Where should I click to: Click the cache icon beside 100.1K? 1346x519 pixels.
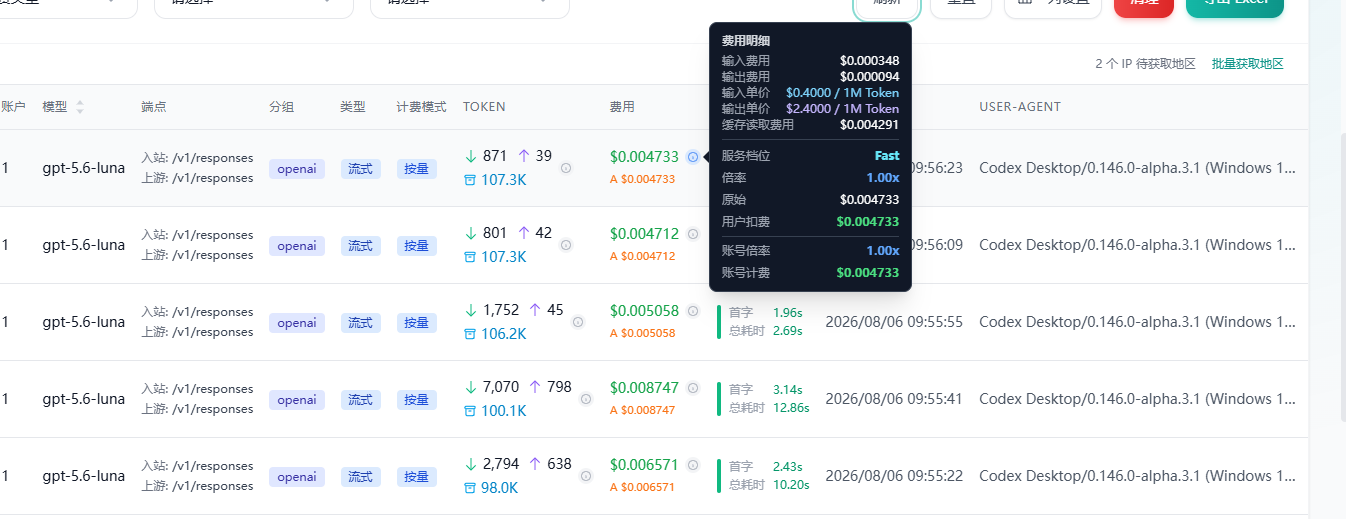coord(470,411)
